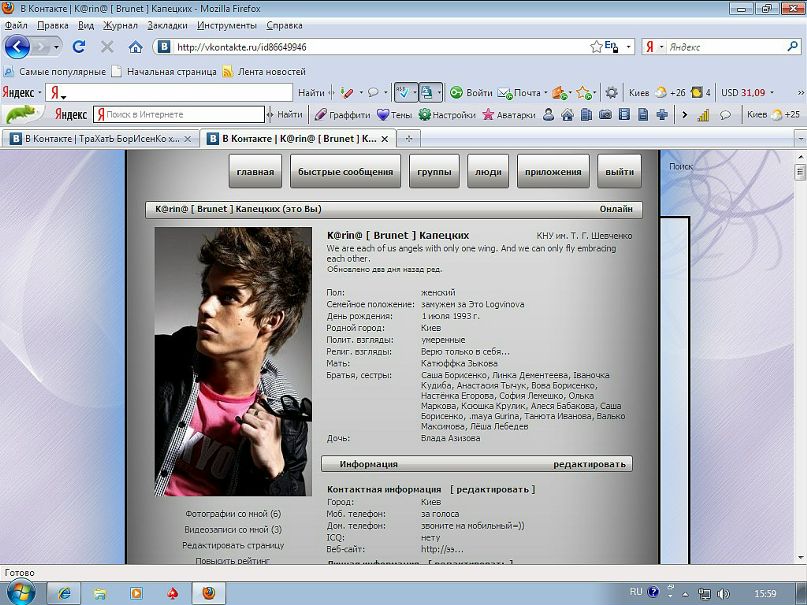Open the приложения button
807x605 pixels.
pos(553,172)
